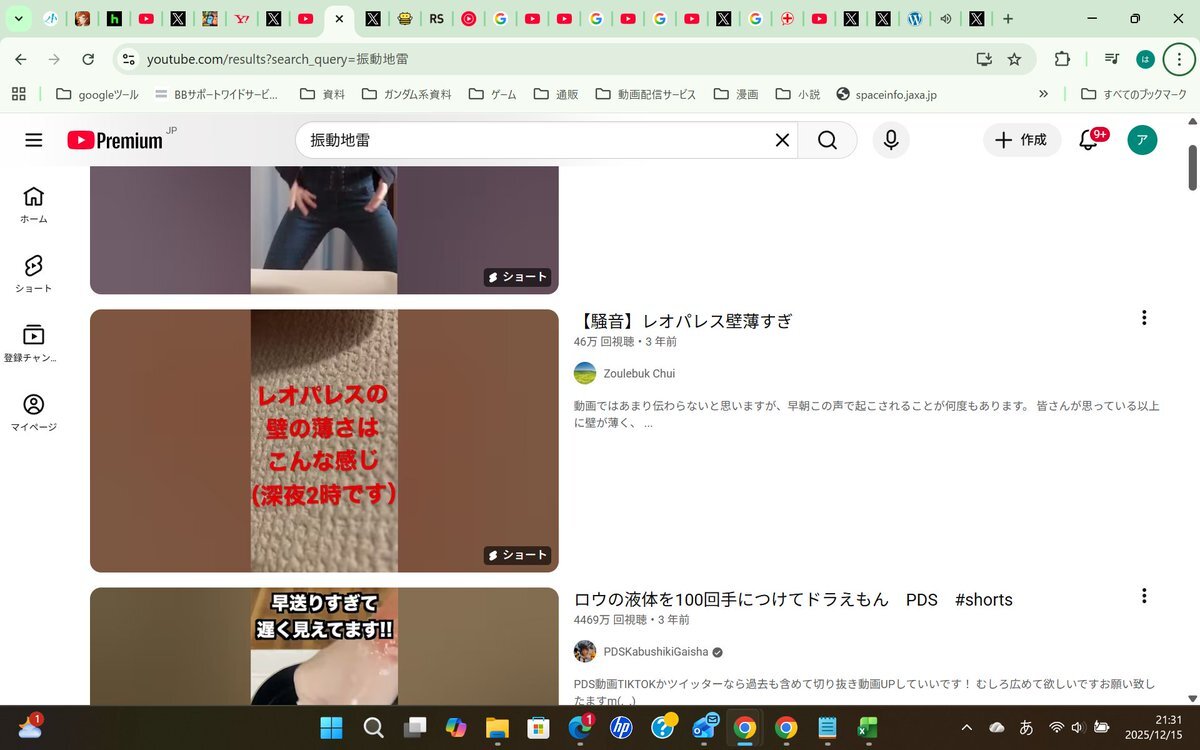Open the notifications bell

[x=1088, y=140]
